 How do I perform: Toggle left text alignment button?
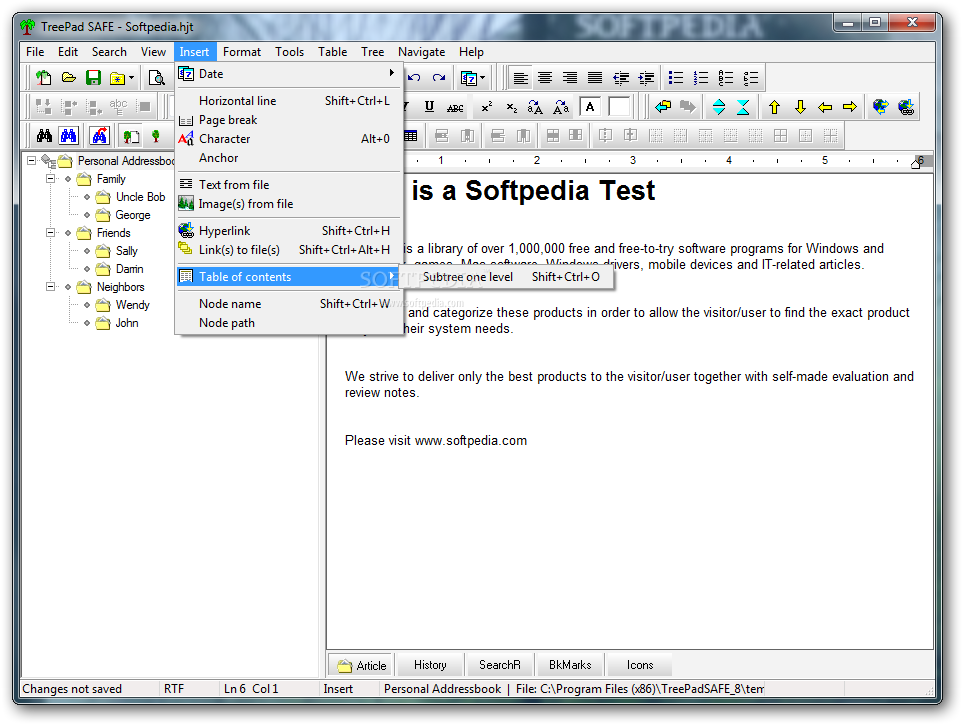[520, 78]
